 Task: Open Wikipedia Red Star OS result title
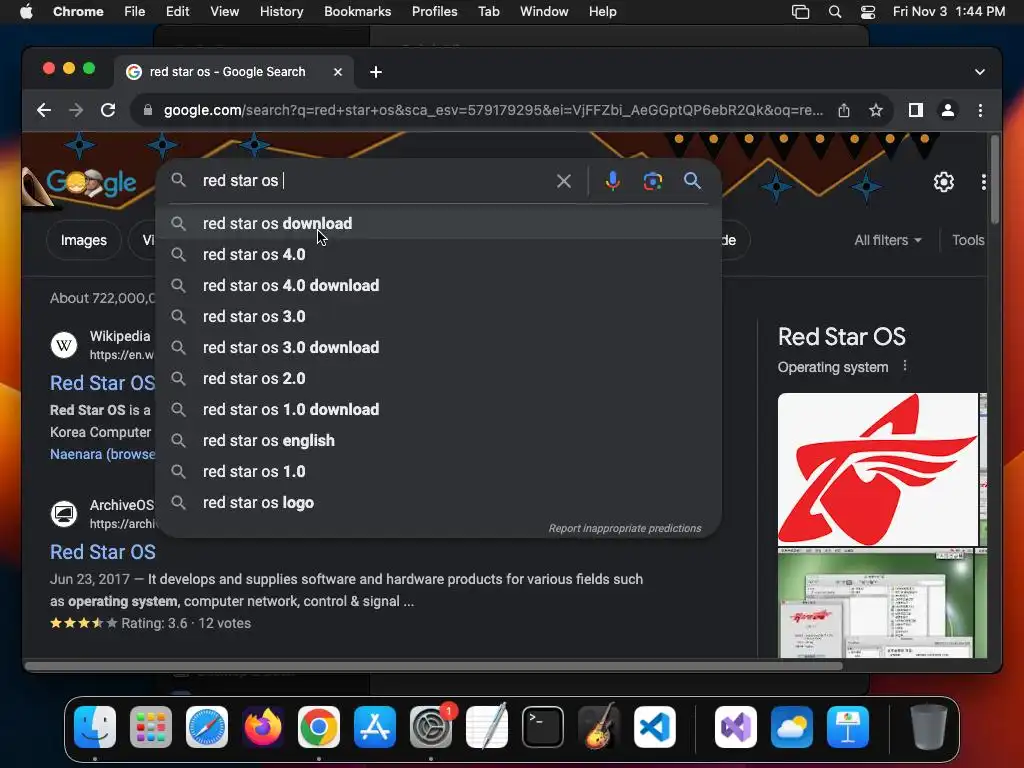click(103, 383)
